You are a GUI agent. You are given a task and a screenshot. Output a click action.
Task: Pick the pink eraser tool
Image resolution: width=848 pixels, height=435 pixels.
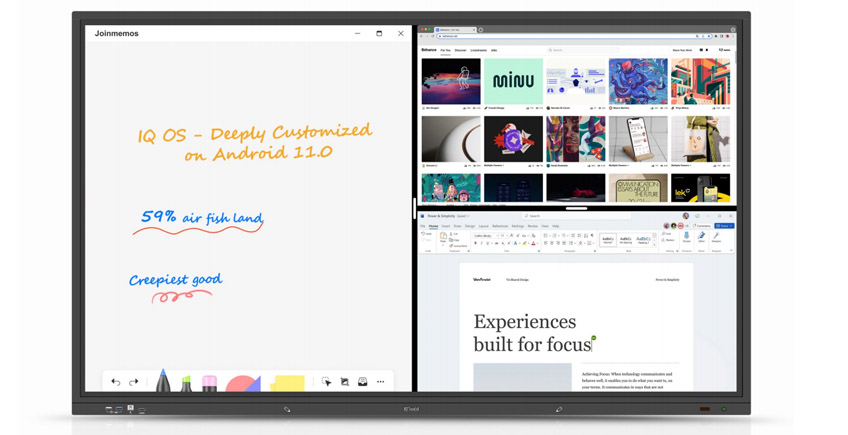[209, 384]
